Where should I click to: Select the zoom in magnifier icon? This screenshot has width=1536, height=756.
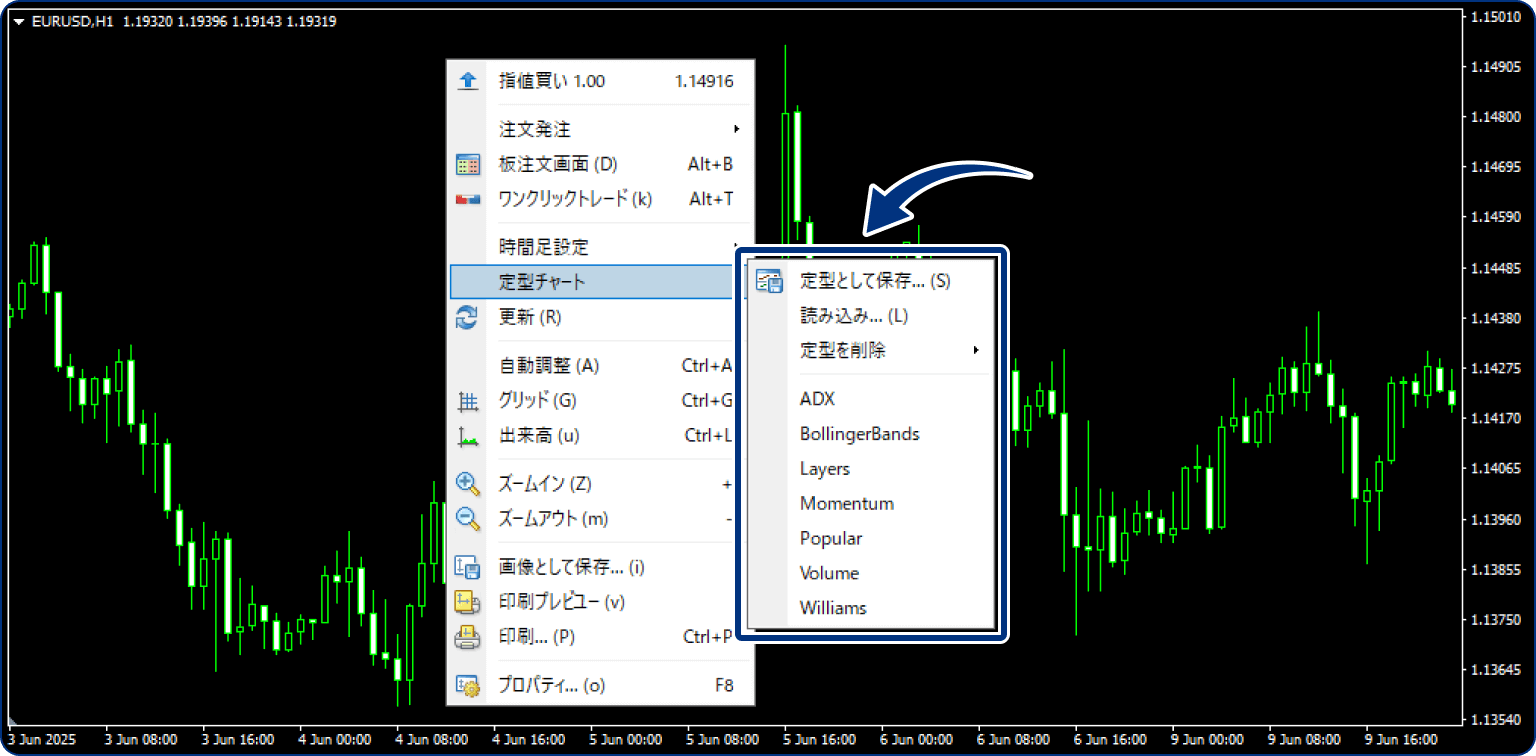[468, 483]
